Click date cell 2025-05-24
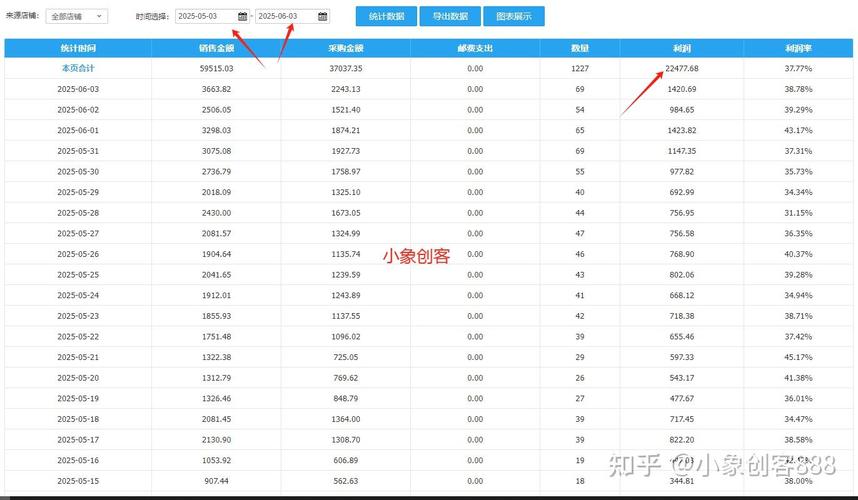Screen dimensions: 858x500 coord(78,295)
